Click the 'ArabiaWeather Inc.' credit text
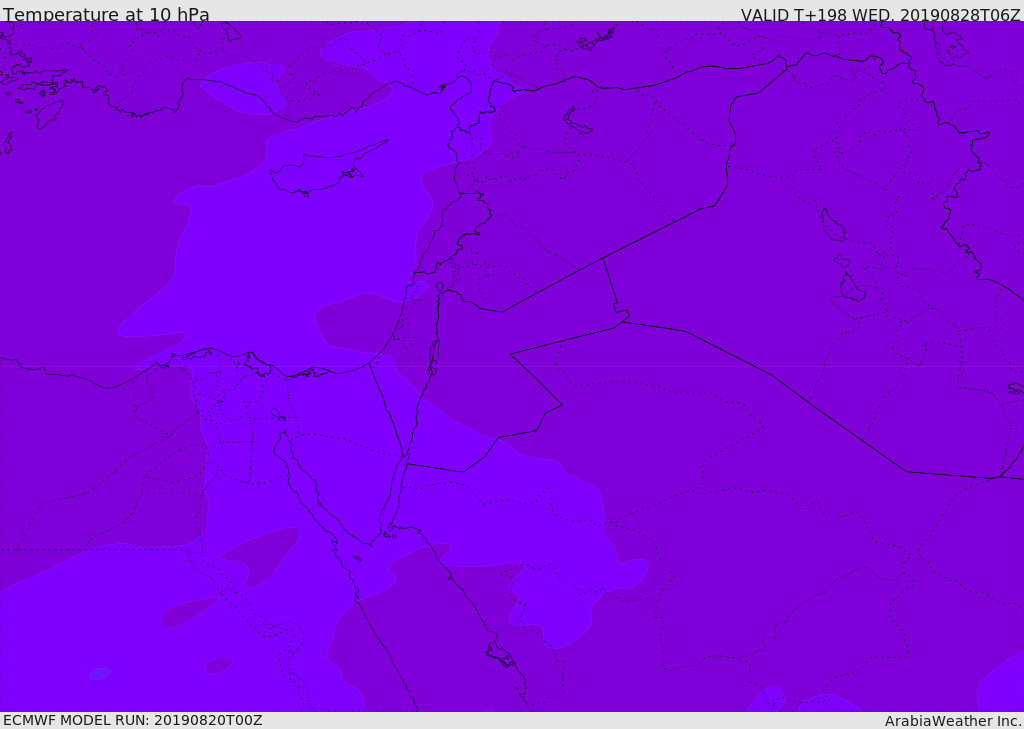The width and height of the screenshot is (1024, 729). [x=953, y=721]
